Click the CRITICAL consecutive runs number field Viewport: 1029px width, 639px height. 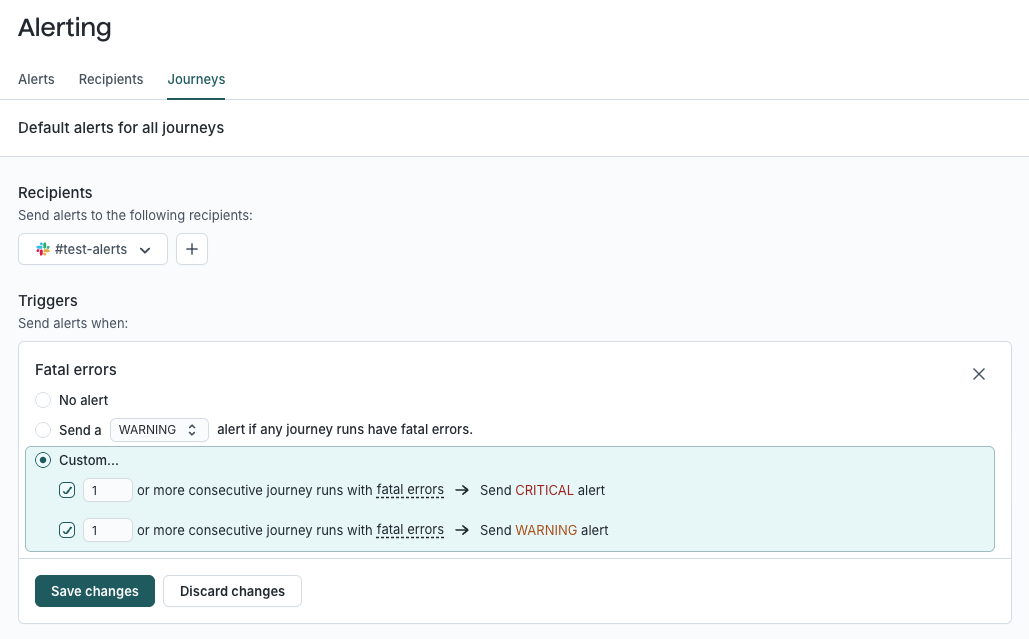click(108, 490)
